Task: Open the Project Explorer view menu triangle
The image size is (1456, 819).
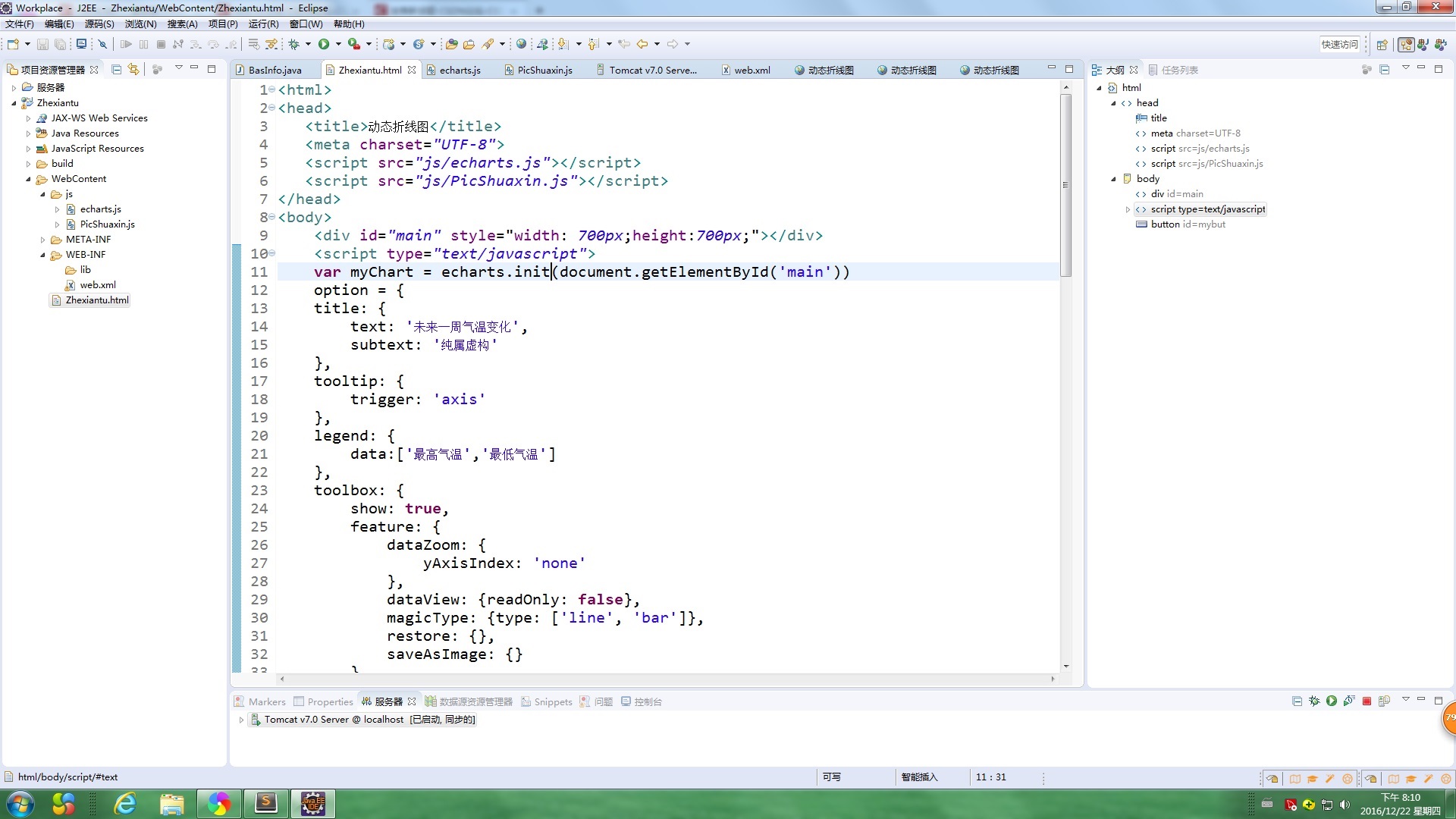Action: click(179, 68)
